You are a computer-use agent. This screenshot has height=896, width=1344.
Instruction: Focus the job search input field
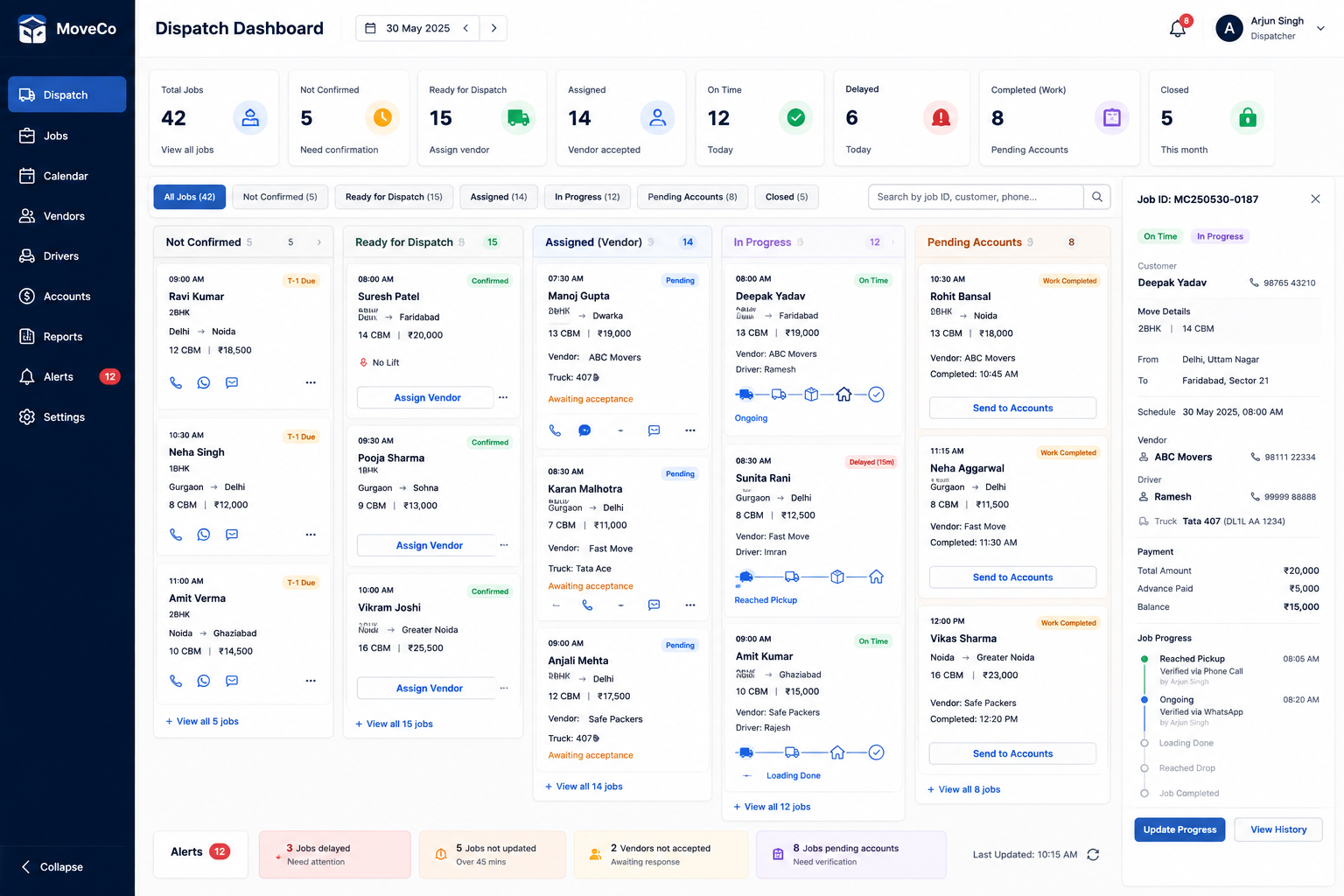coord(976,197)
